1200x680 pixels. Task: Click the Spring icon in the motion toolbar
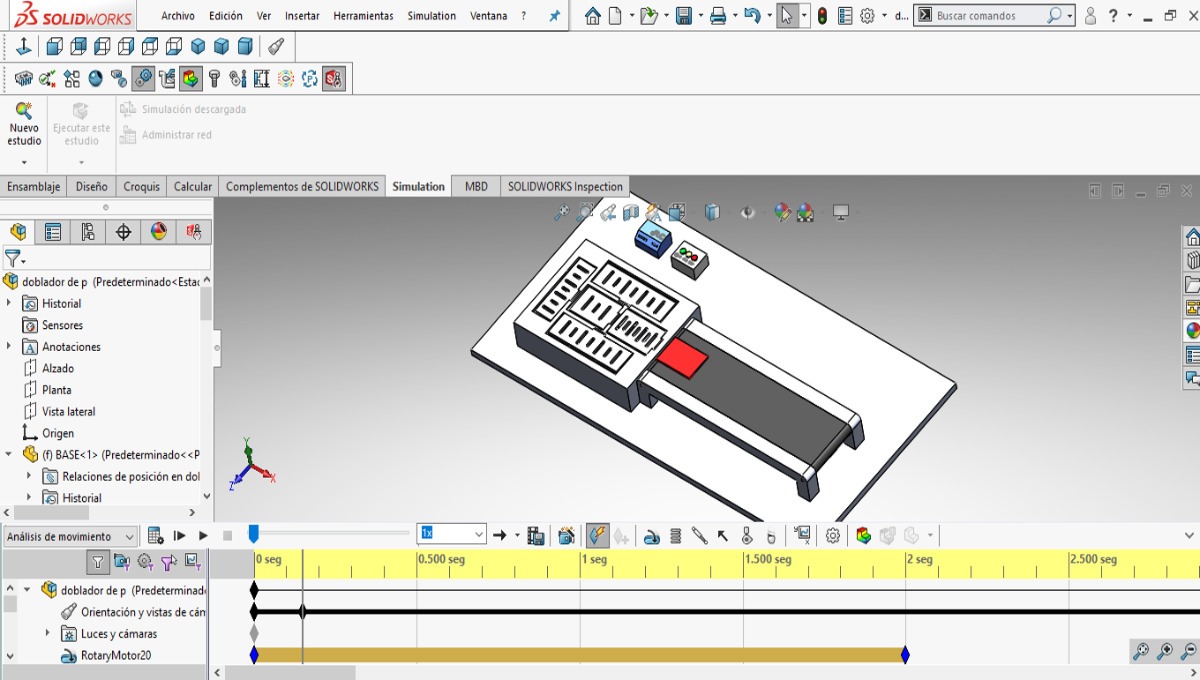coord(676,536)
